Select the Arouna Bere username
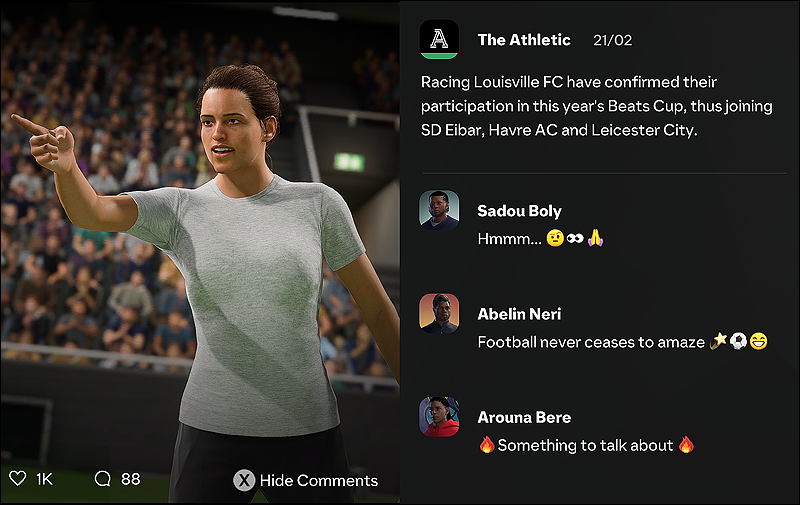Screen dimensions: 800x505 [x=524, y=417]
